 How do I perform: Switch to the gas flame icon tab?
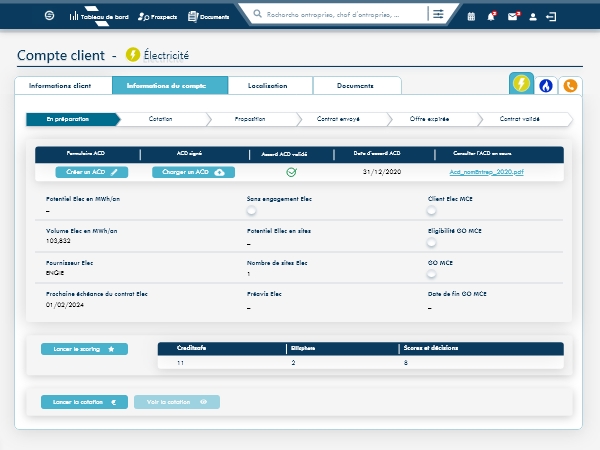[x=546, y=85]
